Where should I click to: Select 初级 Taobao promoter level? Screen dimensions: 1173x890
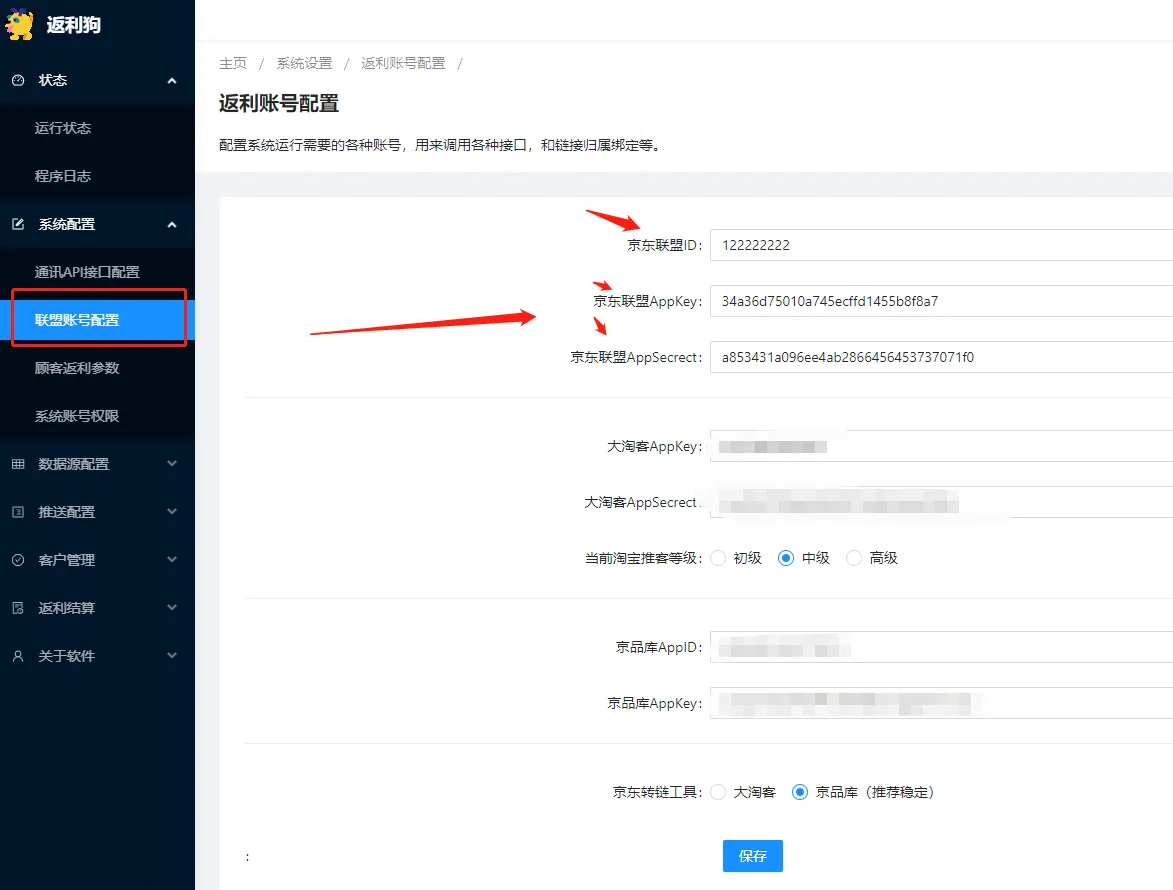pyautogui.click(x=718, y=558)
